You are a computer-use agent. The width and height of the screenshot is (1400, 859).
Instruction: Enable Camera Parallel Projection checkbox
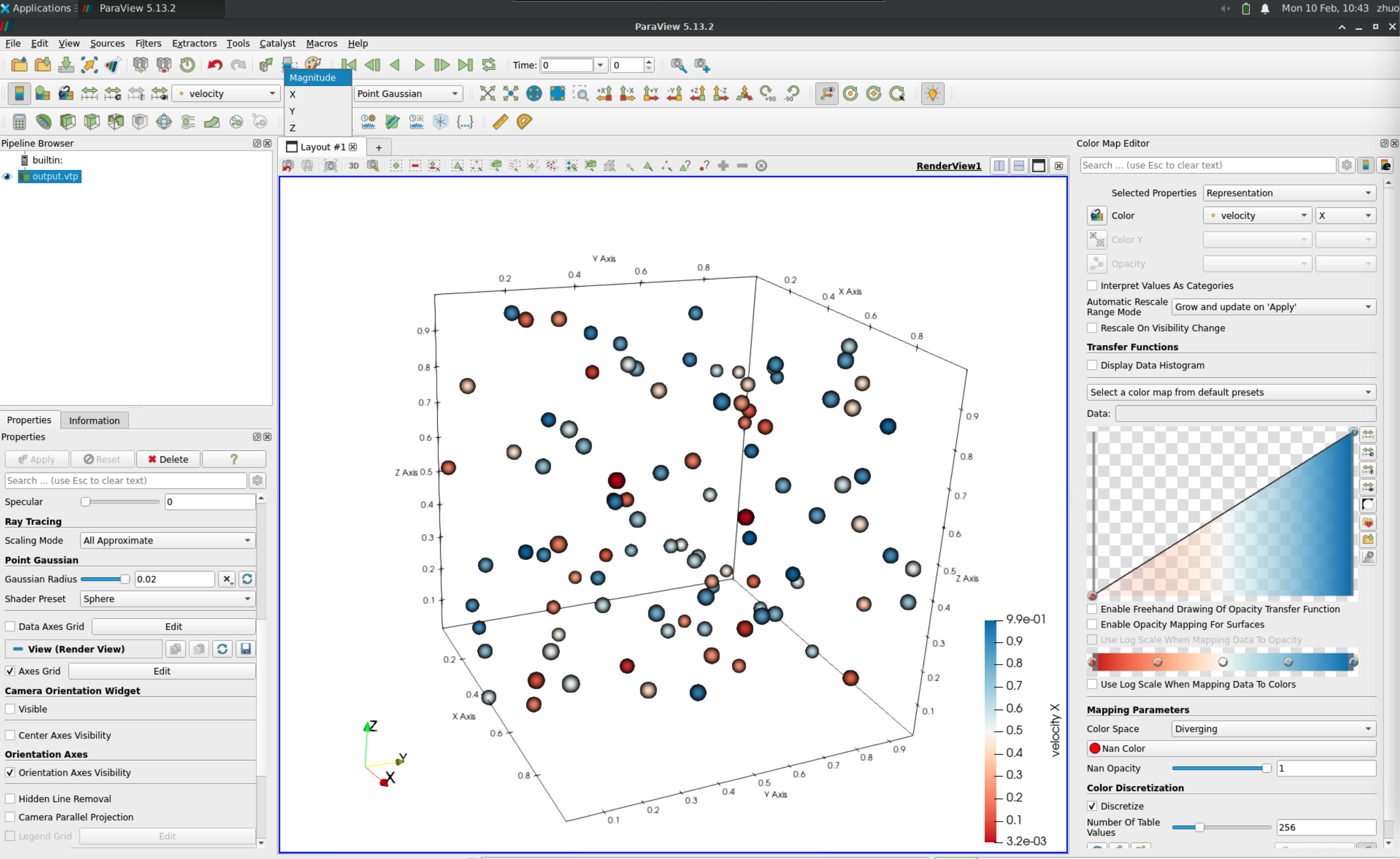tap(10, 817)
